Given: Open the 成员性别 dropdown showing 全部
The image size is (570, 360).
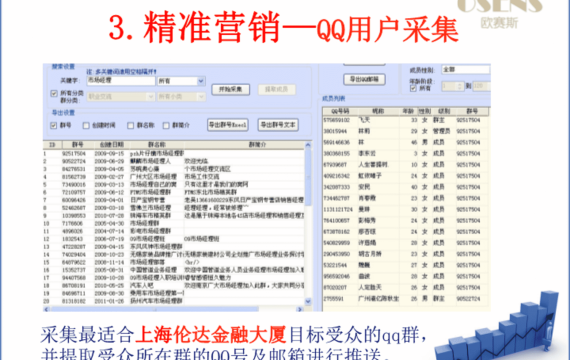Looking at the screenshot, I should [x=466, y=69].
